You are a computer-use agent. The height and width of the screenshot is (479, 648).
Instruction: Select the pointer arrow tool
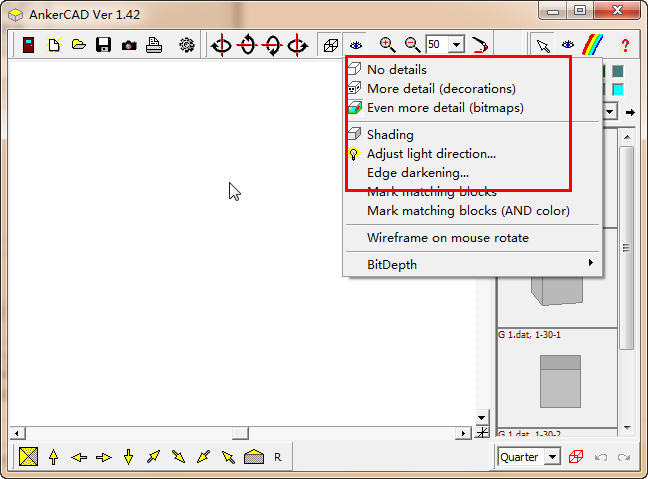click(x=543, y=45)
